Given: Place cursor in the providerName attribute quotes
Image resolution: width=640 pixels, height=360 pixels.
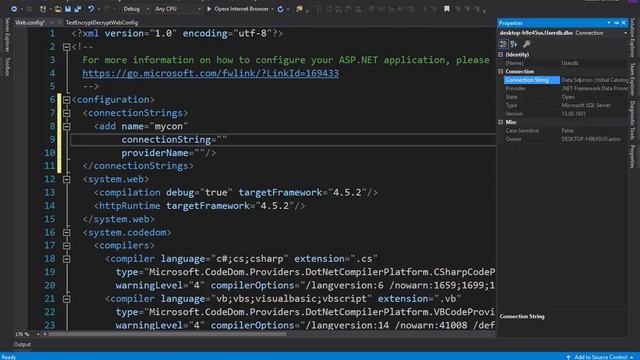Looking at the screenshot, I should tap(200, 153).
